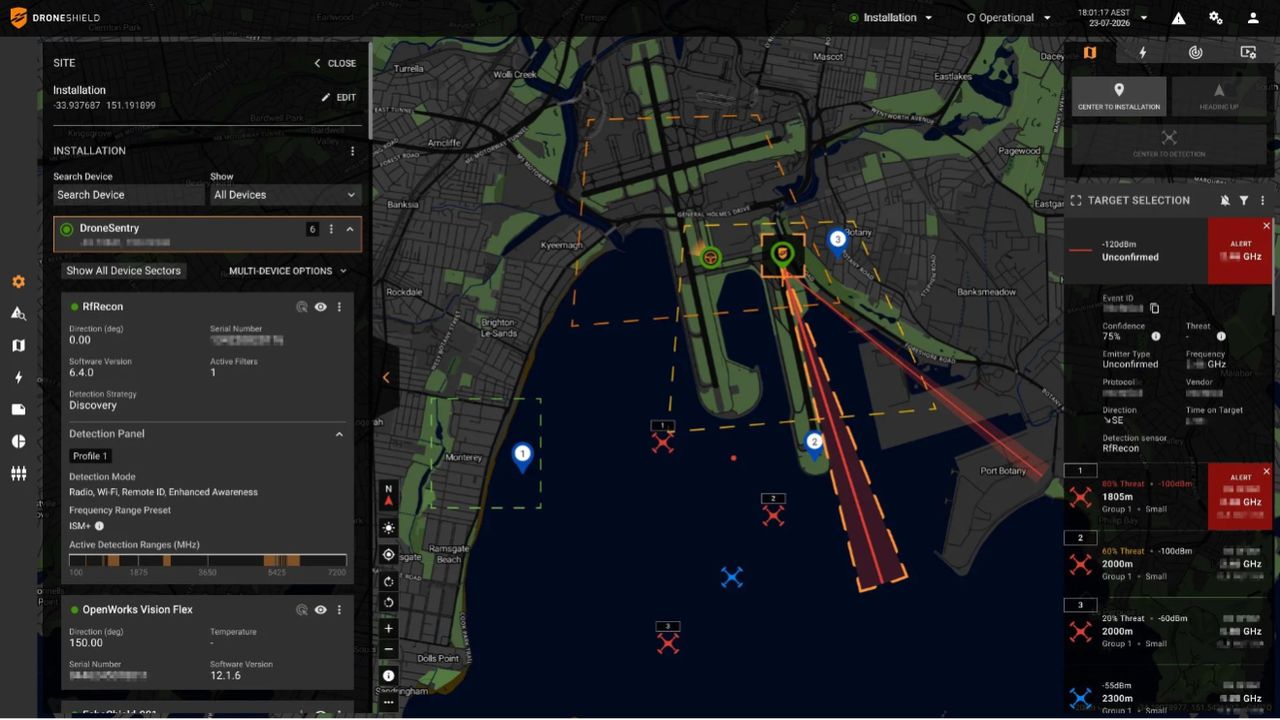
Task: Click Show All Device Sectors button
Action: click(124, 271)
